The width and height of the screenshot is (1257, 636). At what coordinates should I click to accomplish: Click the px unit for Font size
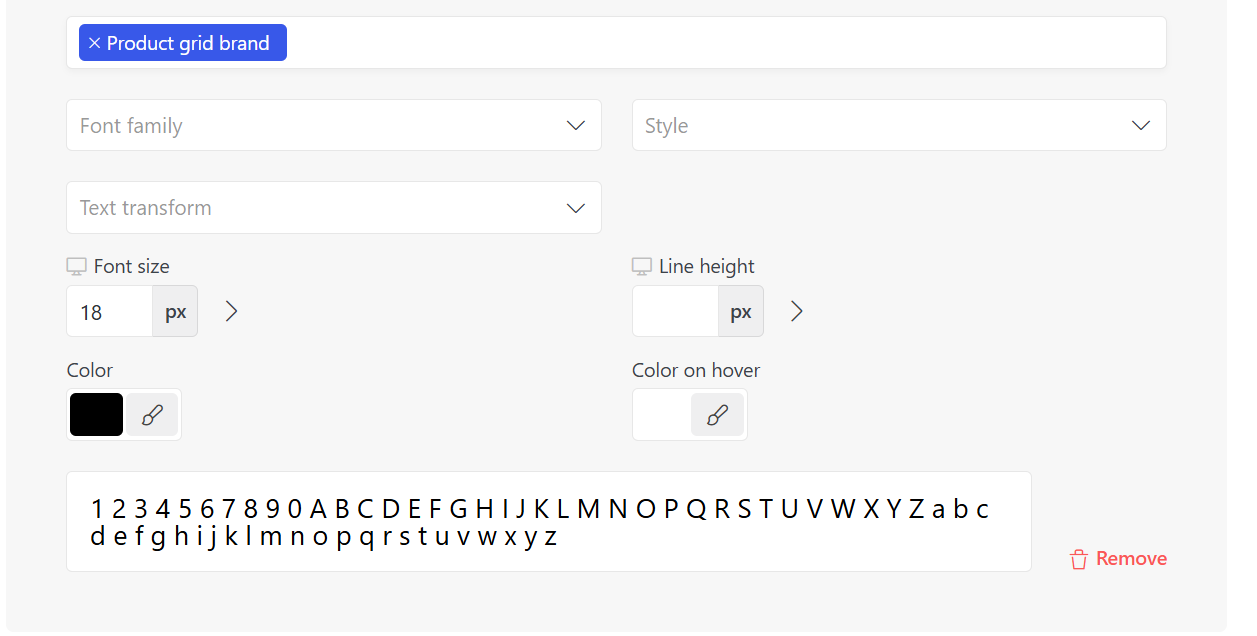point(176,312)
